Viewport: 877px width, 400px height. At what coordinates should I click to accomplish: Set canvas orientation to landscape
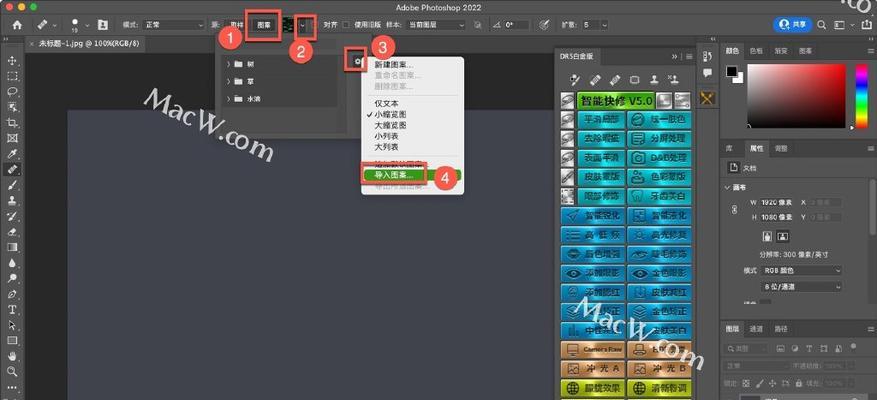click(x=782, y=237)
